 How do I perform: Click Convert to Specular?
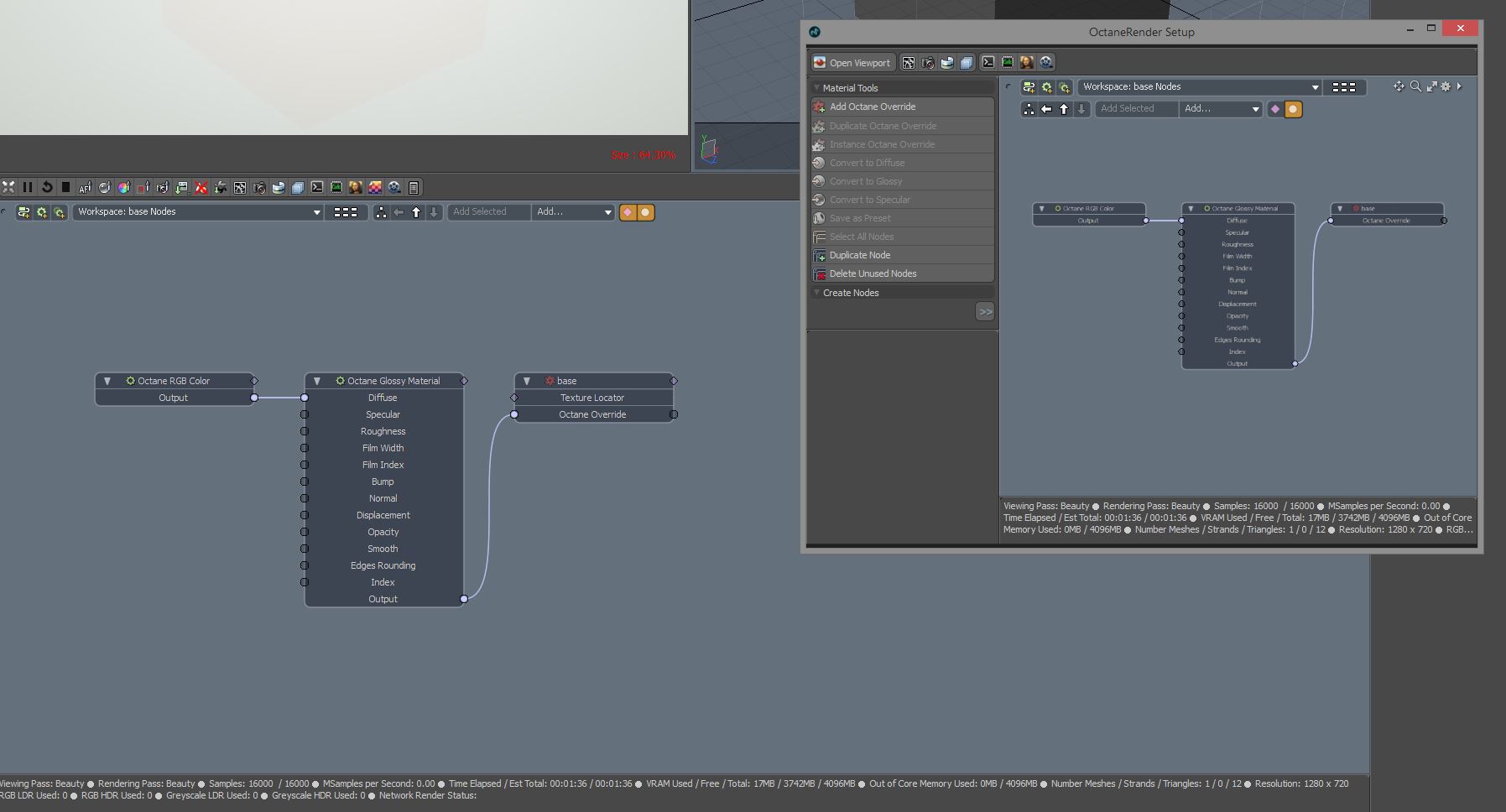[903, 200]
